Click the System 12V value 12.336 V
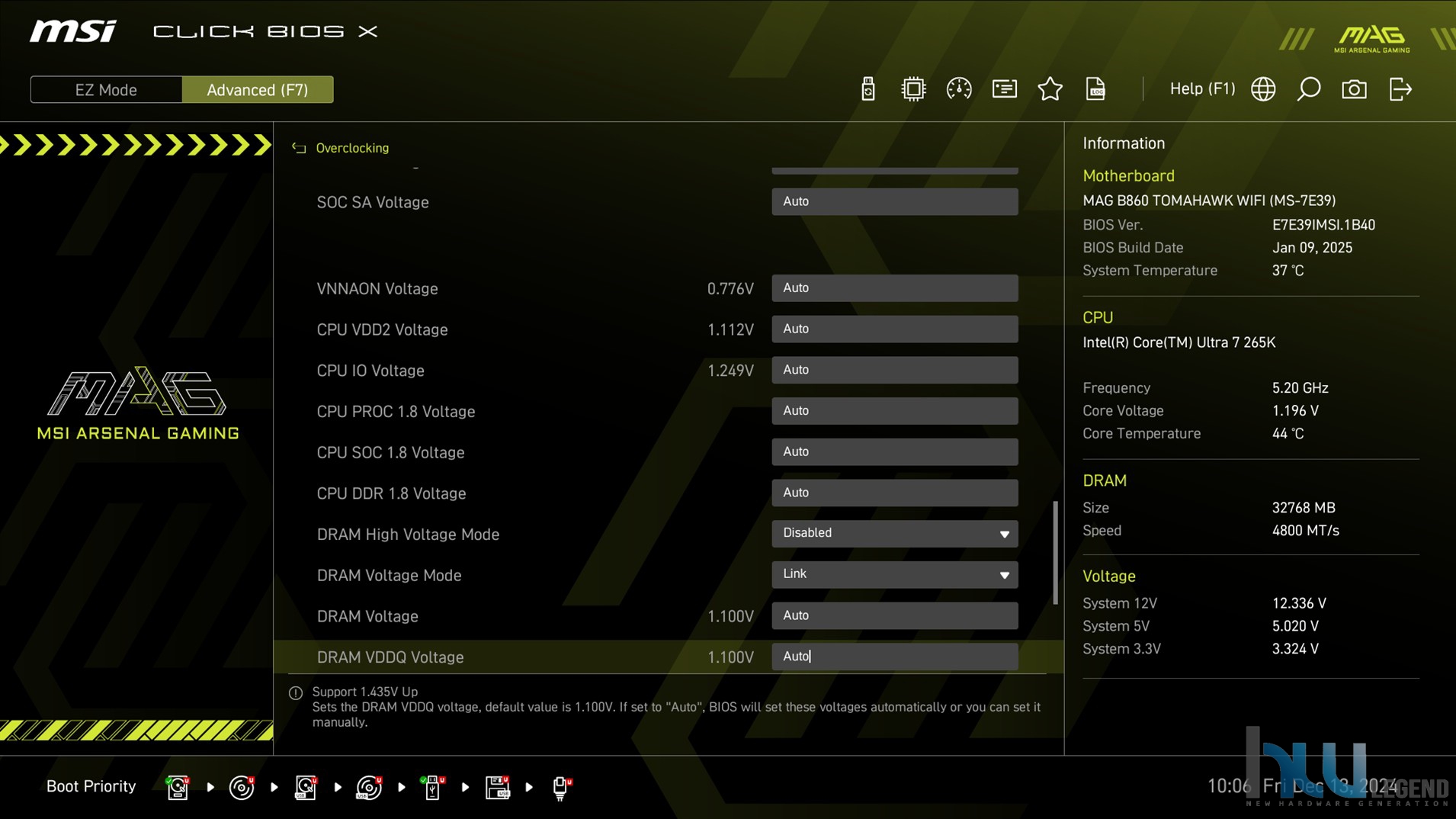Screen dimensions: 1456x819 click(x=1299, y=603)
